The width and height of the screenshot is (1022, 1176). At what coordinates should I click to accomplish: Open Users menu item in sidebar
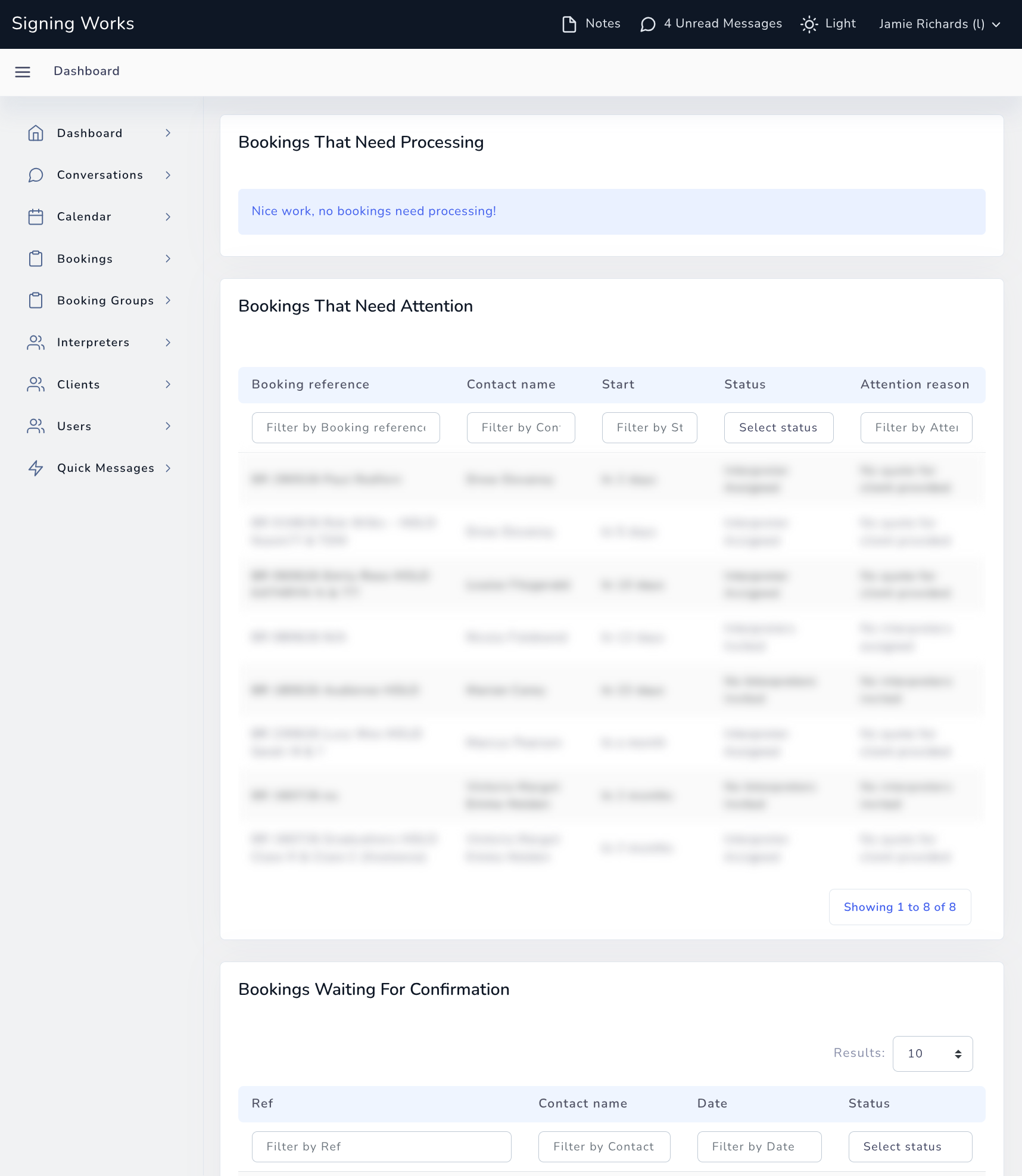[100, 426]
